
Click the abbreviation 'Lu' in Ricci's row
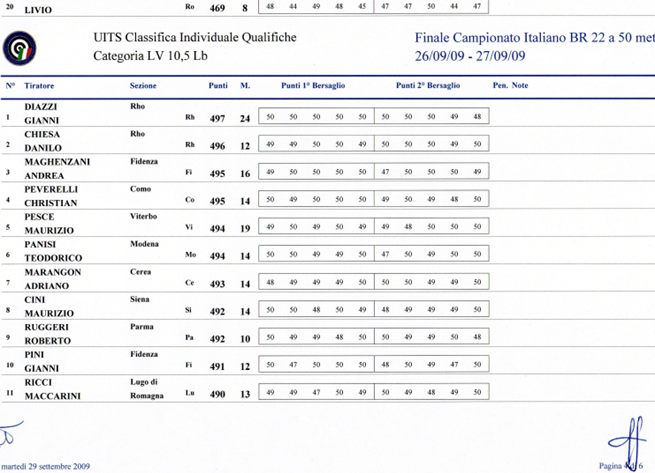click(190, 393)
